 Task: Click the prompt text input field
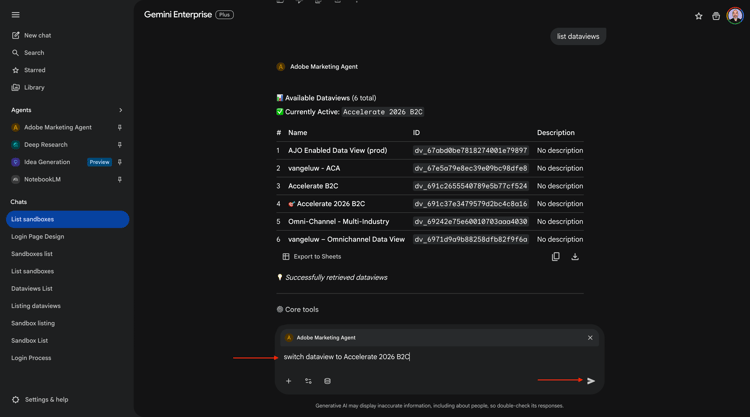(439, 357)
